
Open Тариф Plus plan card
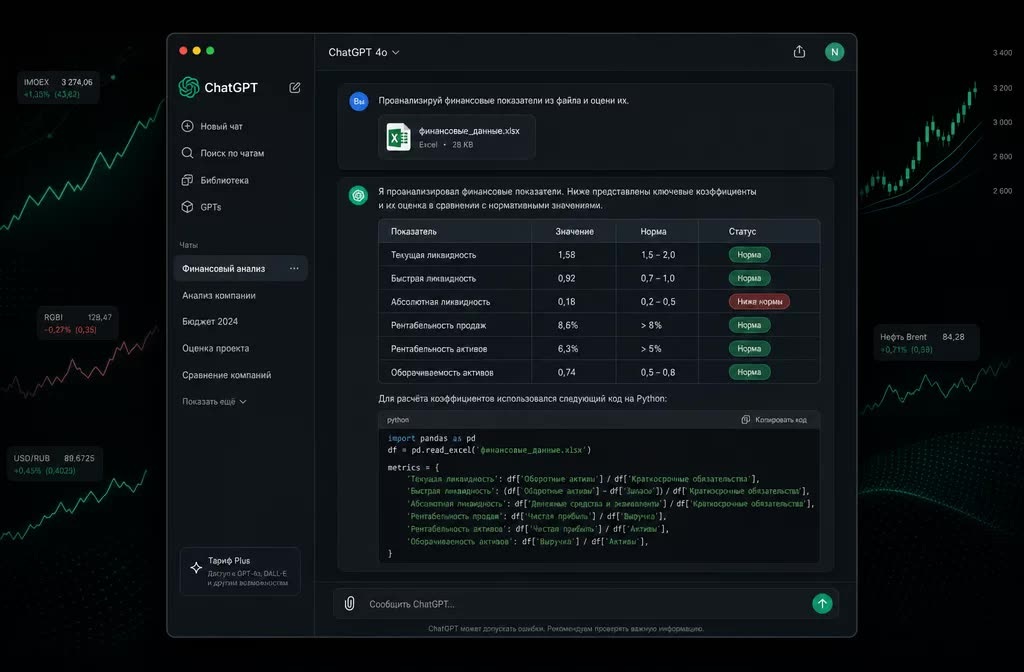(240, 571)
